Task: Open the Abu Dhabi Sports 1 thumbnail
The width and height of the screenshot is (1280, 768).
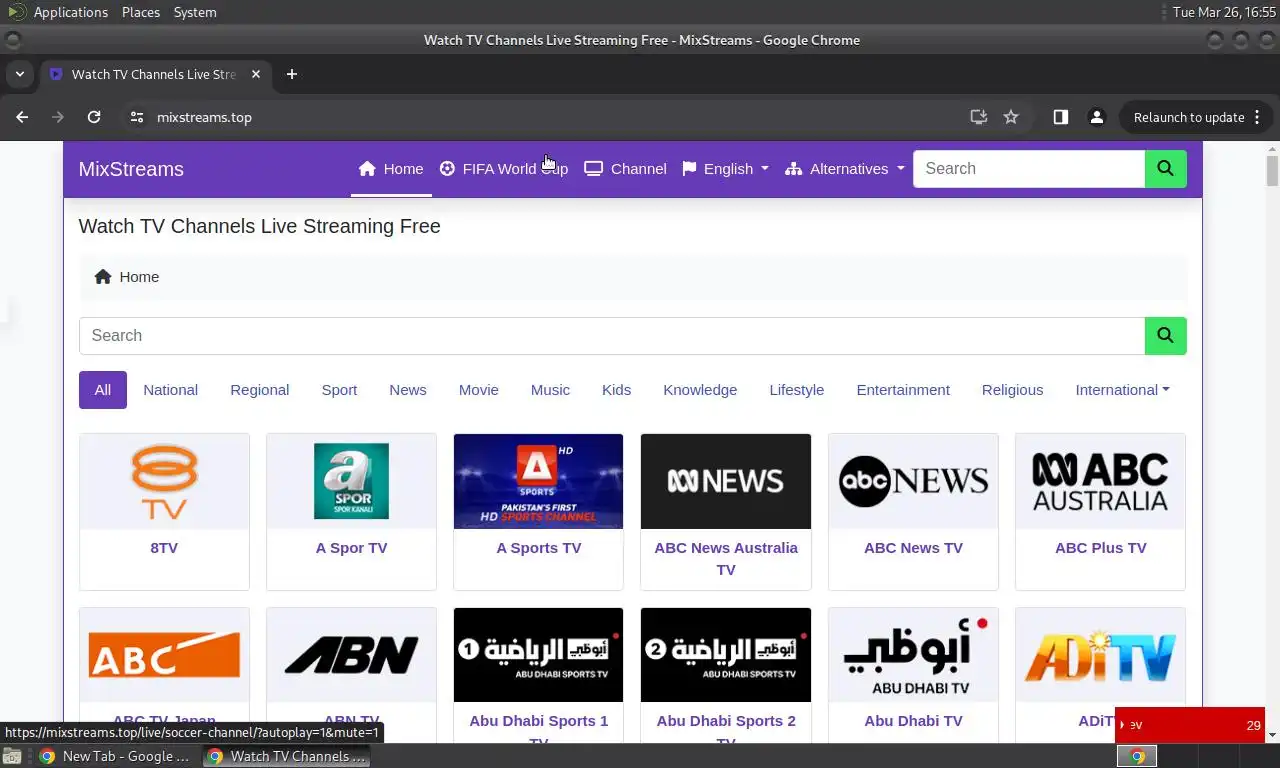Action: [538, 655]
